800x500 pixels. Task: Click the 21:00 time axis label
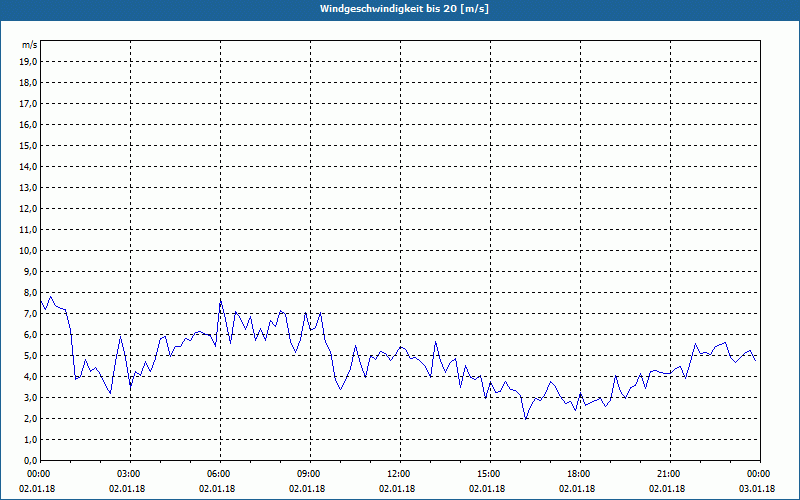point(670,474)
